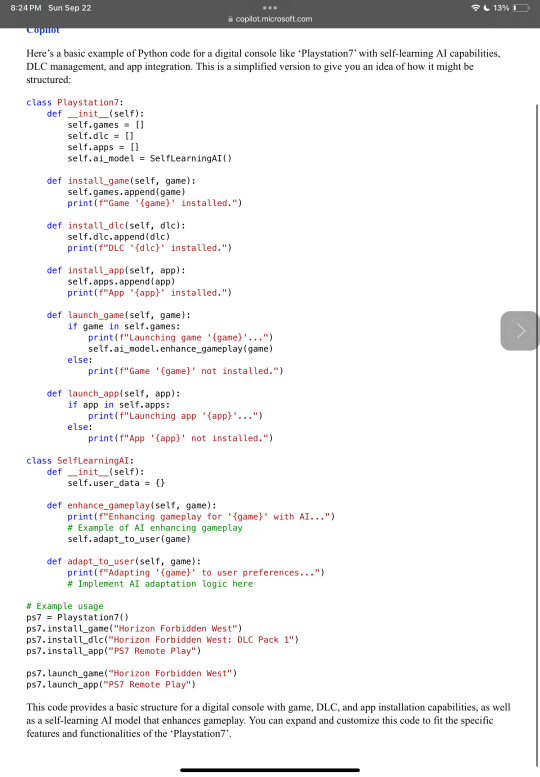Tap '# Implement AI adaptation logic here' comment

(x=160, y=584)
